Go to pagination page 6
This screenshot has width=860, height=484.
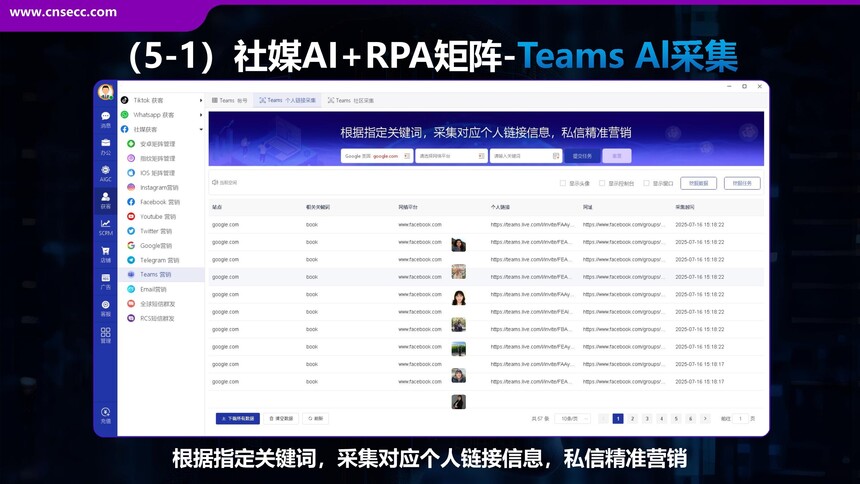pos(691,419)
